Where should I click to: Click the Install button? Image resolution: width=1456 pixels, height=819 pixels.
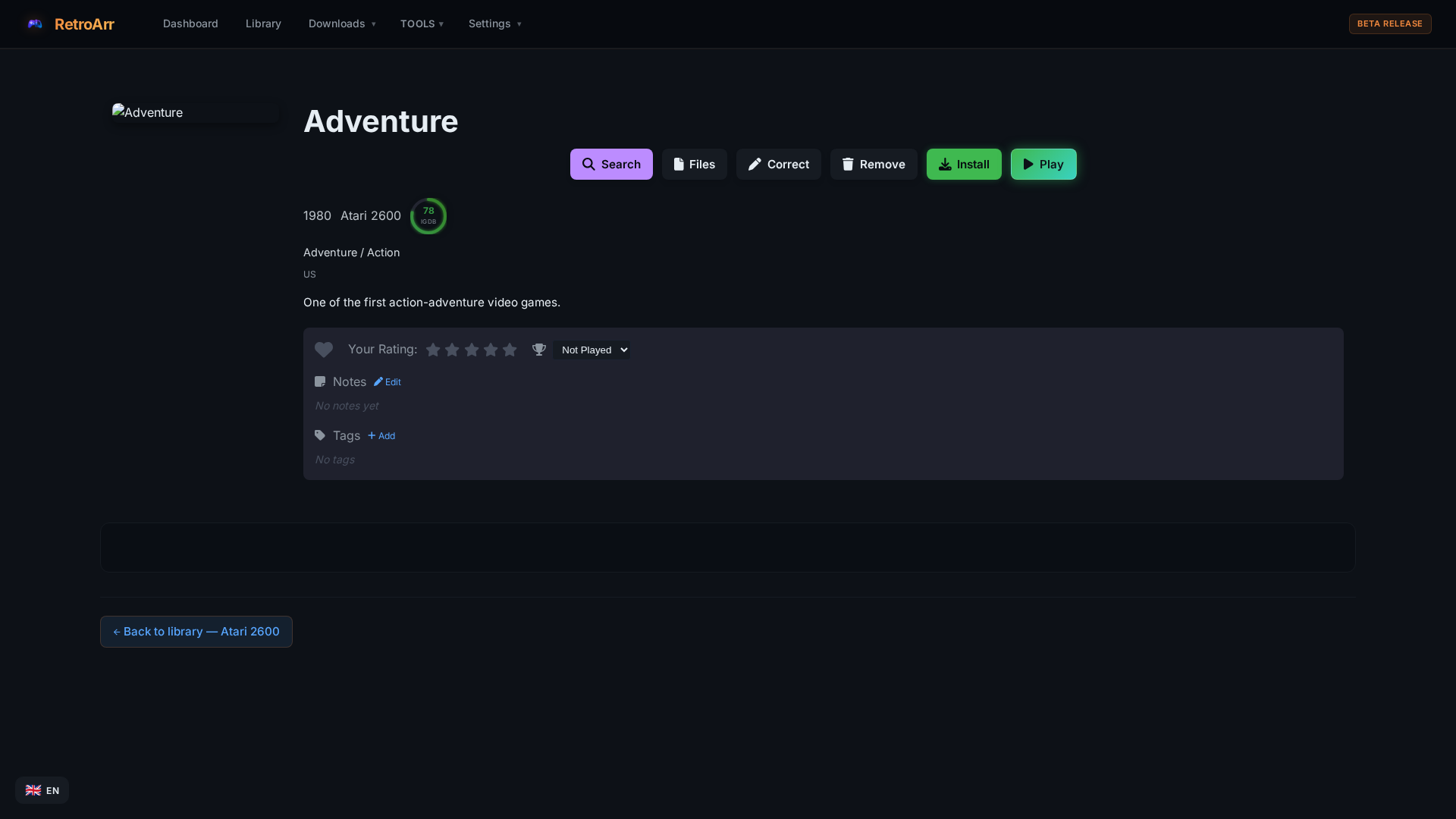point(964,165)
